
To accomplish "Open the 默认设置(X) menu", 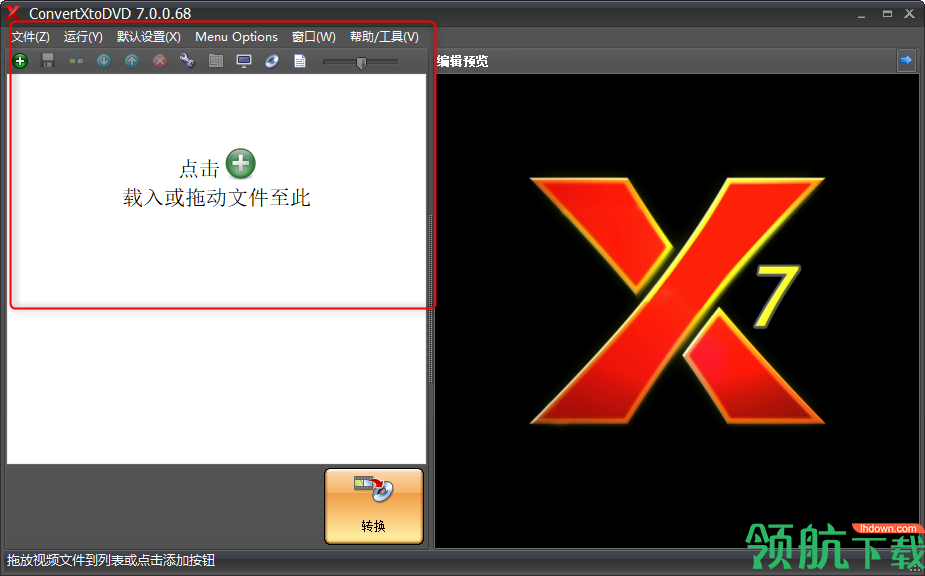I will coord(149,37).
